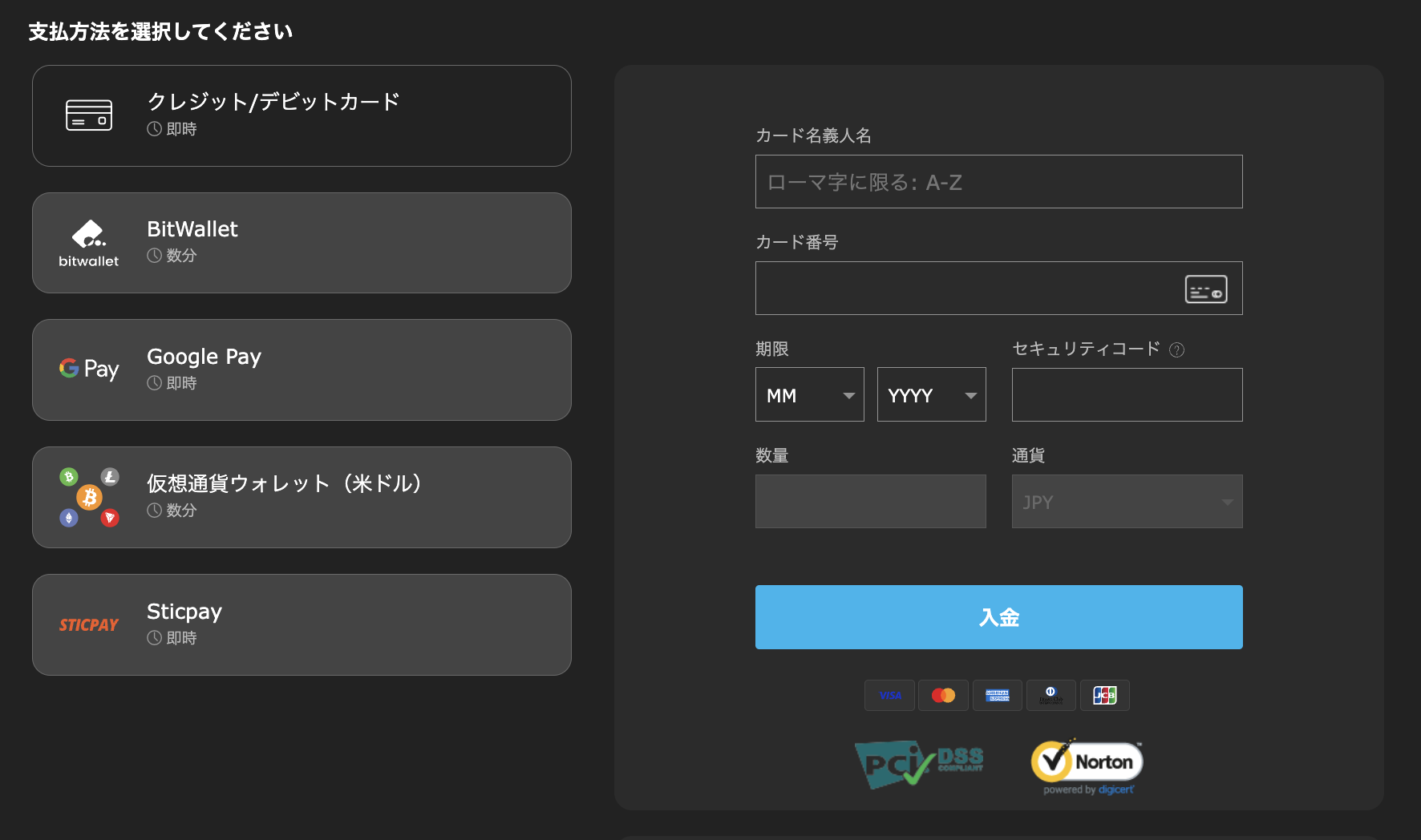
Task: Focus the 数量 amount field
Action: point(871,502)
